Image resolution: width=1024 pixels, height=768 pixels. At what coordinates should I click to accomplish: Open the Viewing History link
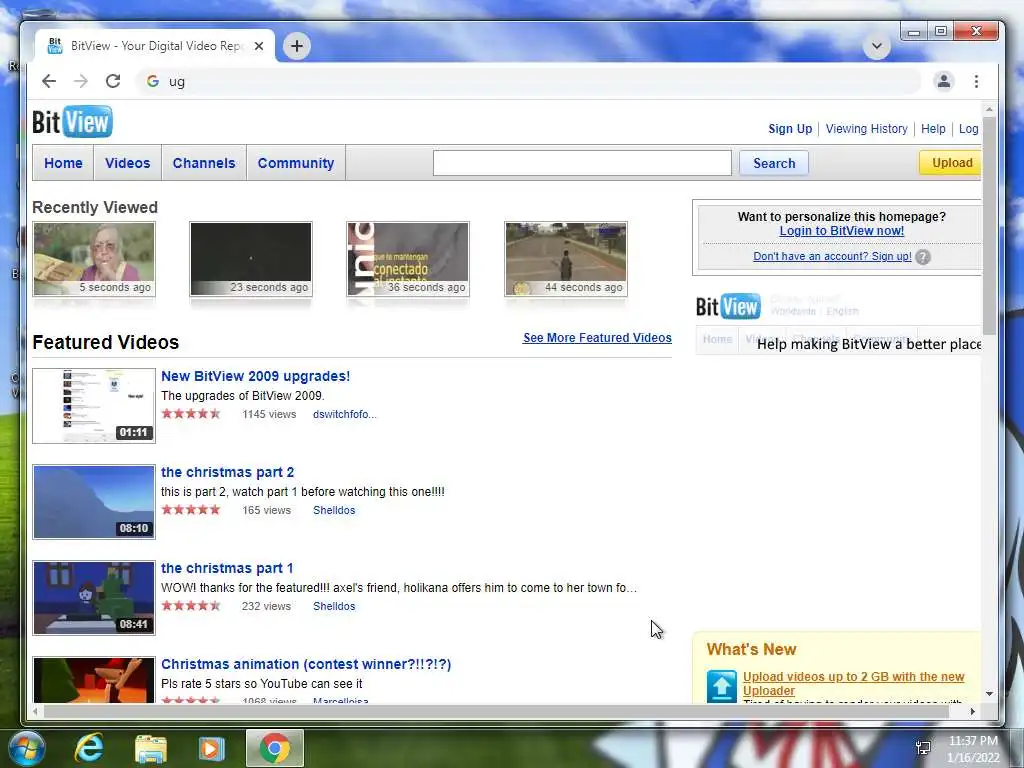tap(866, 129)
